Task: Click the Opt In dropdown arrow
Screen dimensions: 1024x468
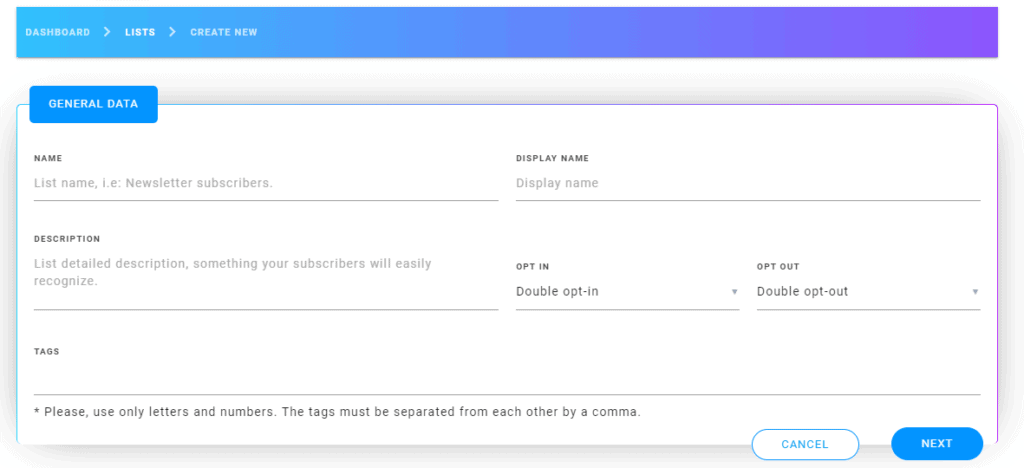Action: click(x=734, y=292)
